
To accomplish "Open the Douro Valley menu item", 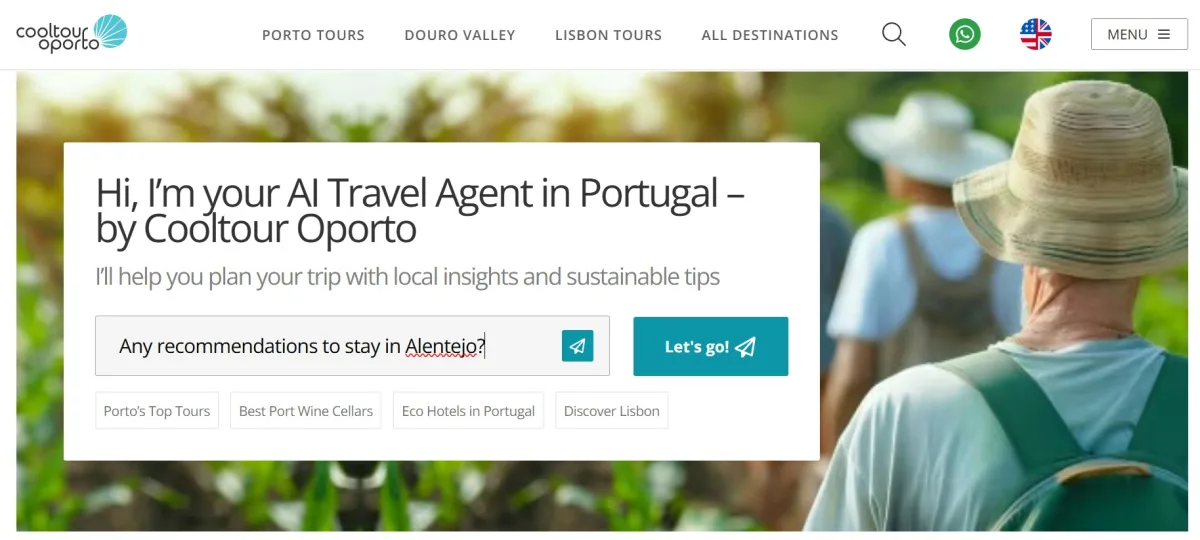I will [x=460, y=35].
